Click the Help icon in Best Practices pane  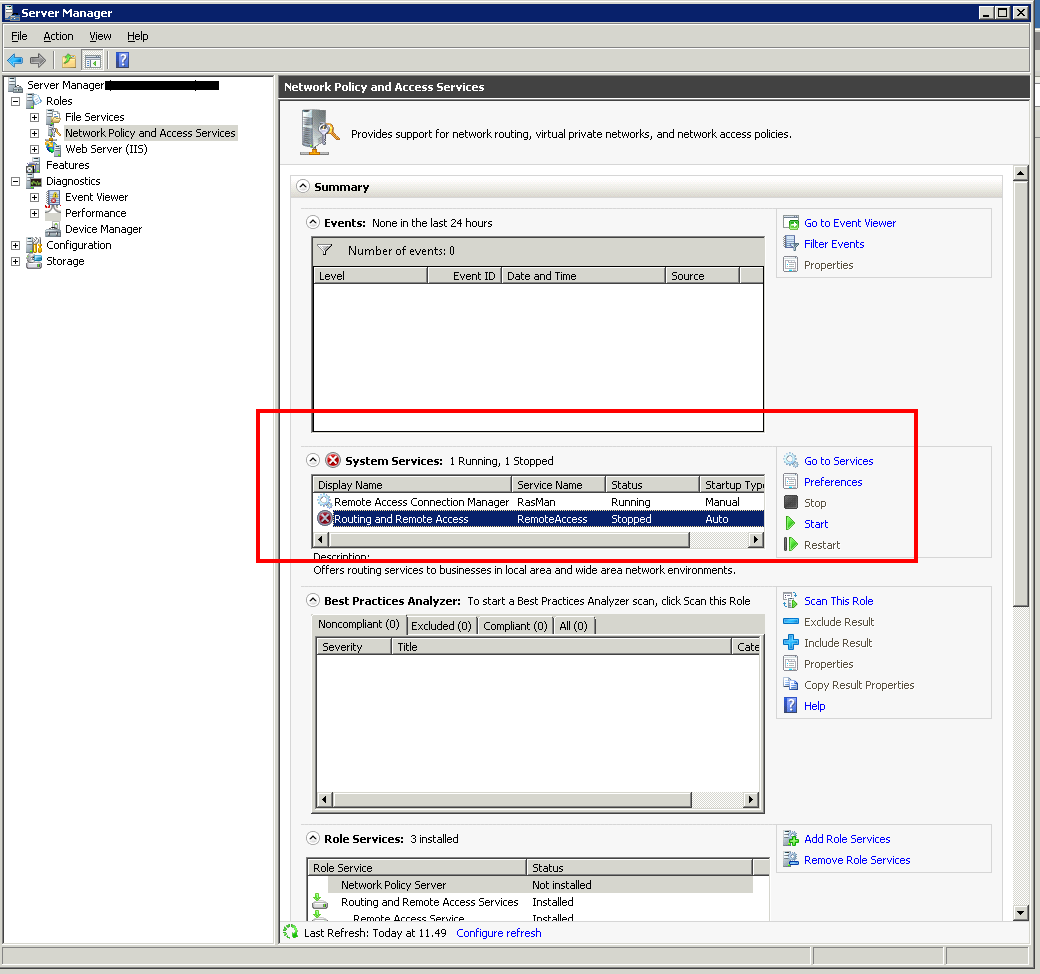[791, 705]
